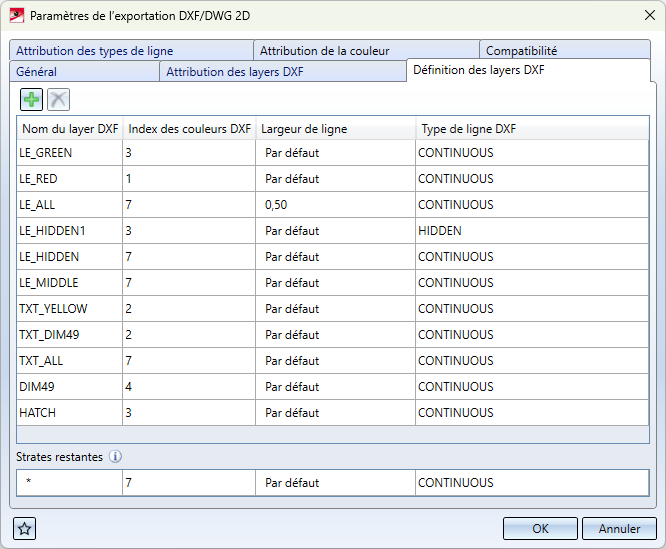Select Par défaut width cell for HATCH row

coord(336,413)
